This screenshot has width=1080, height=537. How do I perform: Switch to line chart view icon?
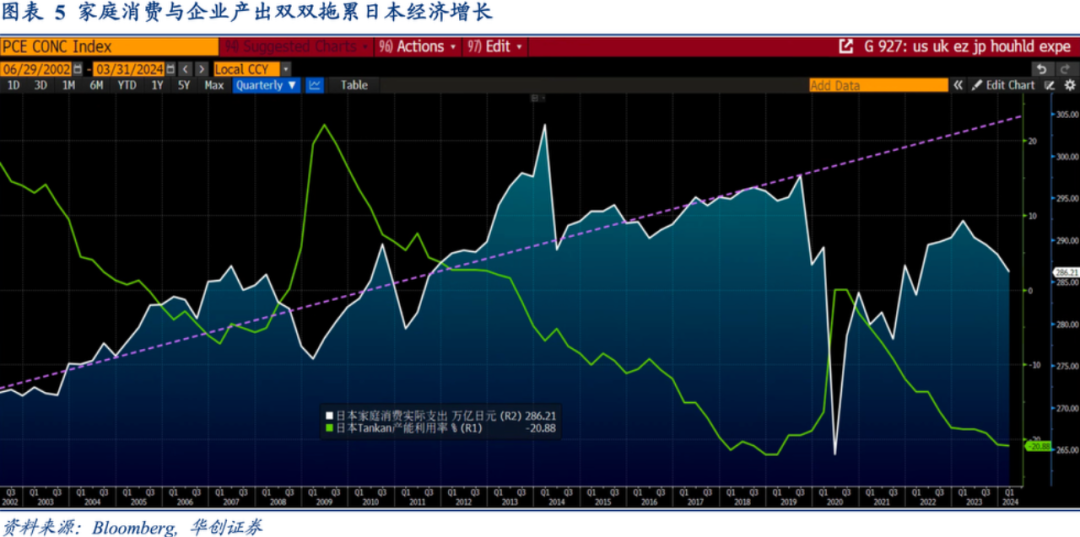314,85
